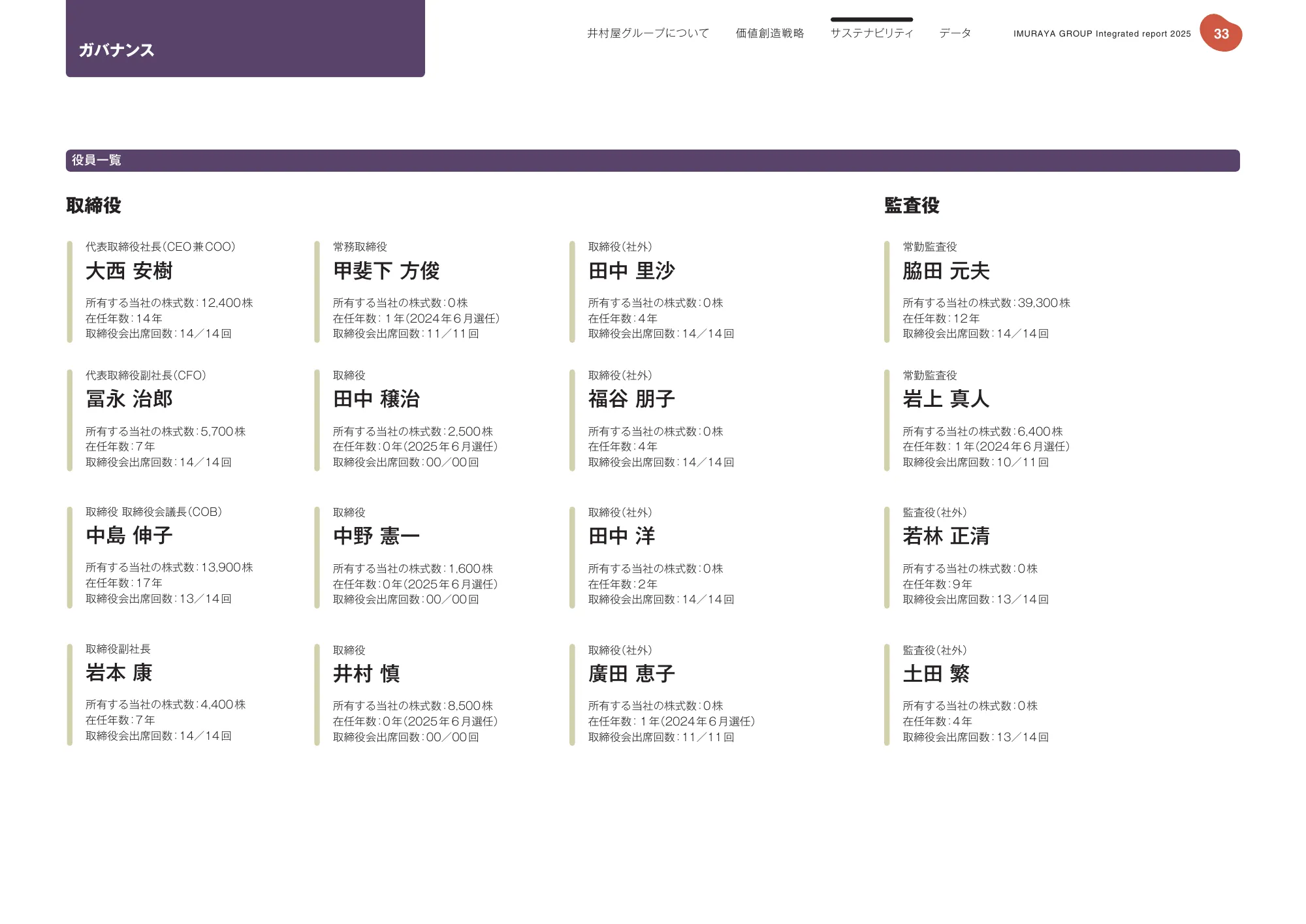Viewport: 1306px width, 924px height.
Task: Click the page number 33 badge
Action: click(x=1221, y=33)
